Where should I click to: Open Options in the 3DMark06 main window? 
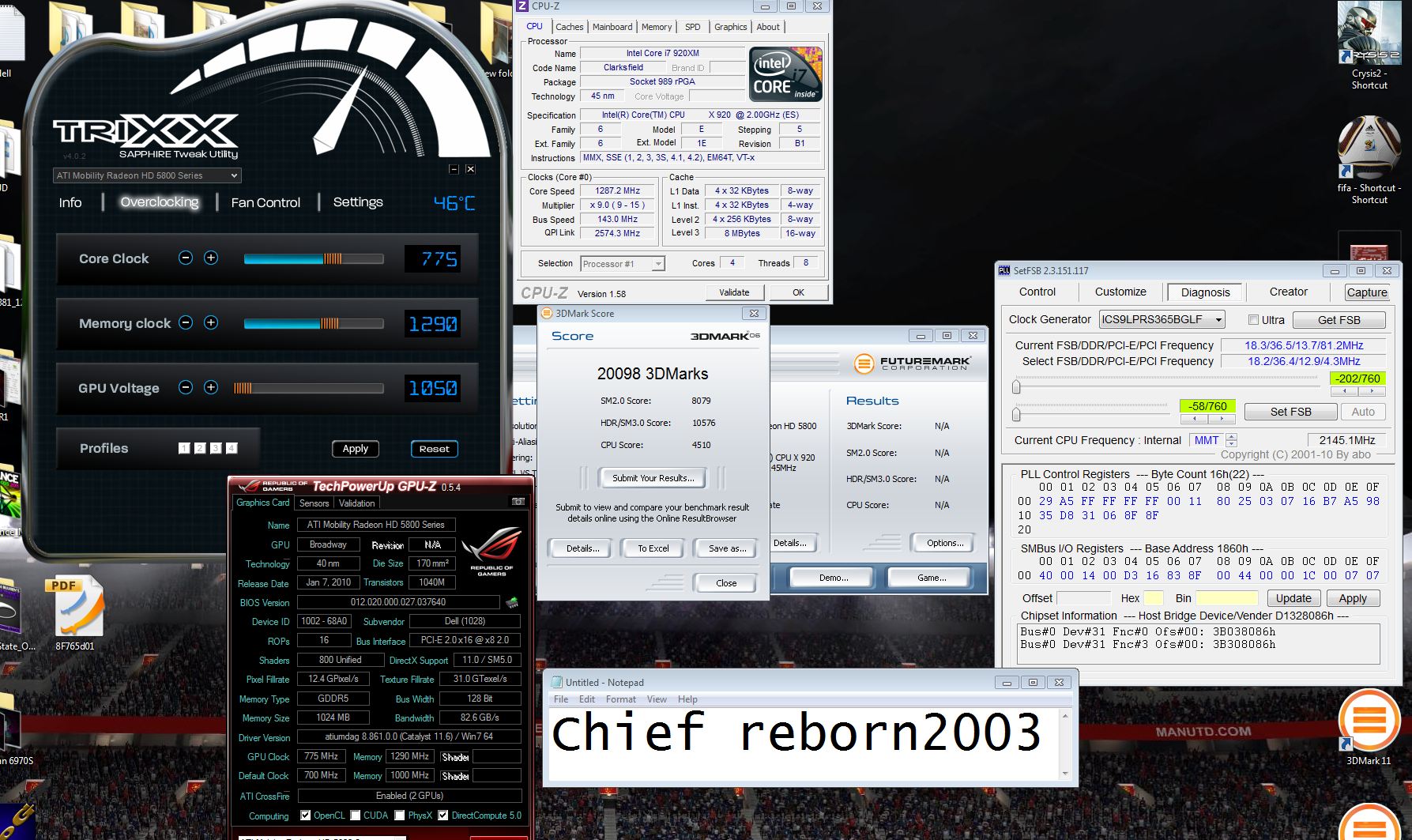945,543
